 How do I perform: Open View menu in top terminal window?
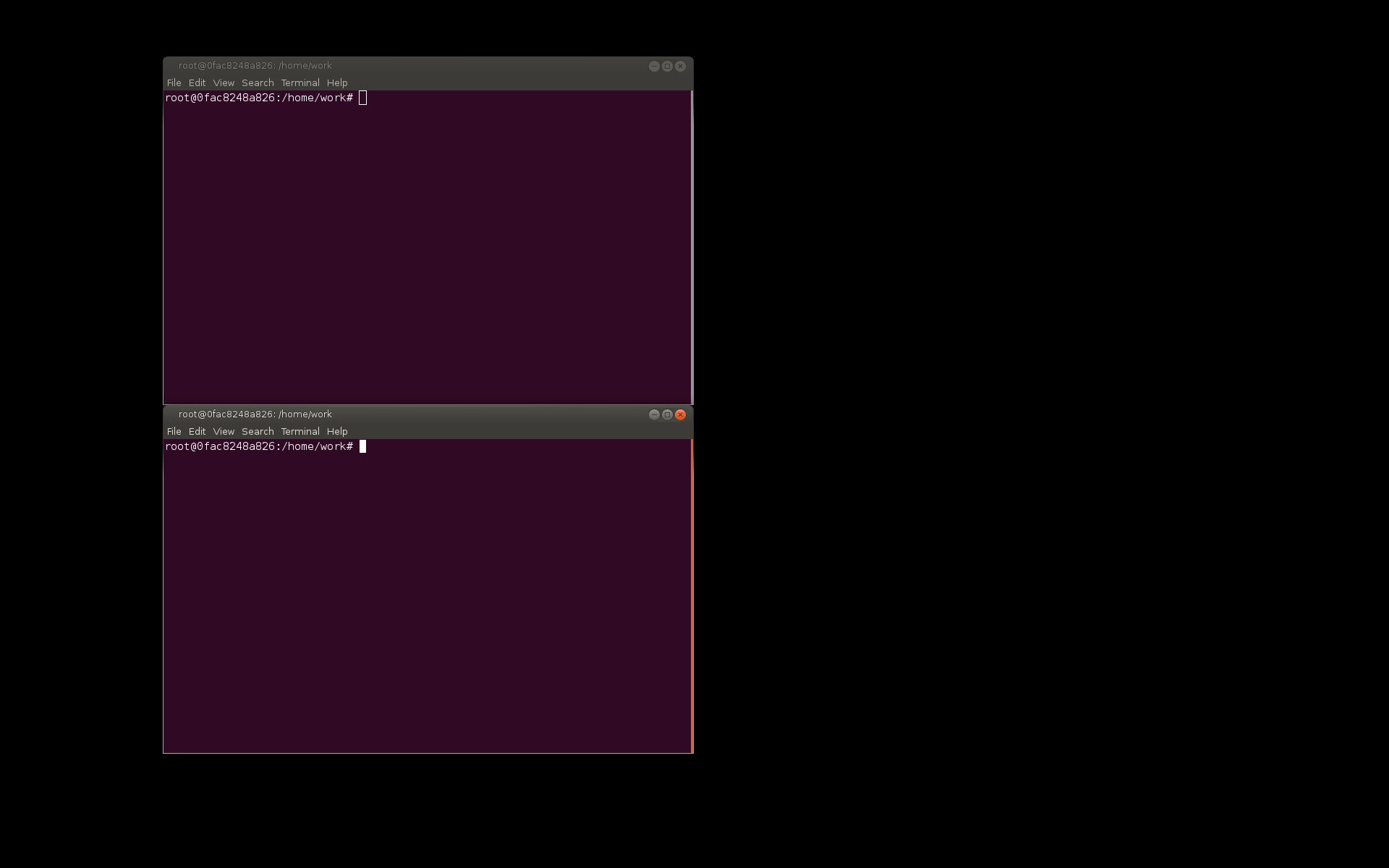point(224,83)
